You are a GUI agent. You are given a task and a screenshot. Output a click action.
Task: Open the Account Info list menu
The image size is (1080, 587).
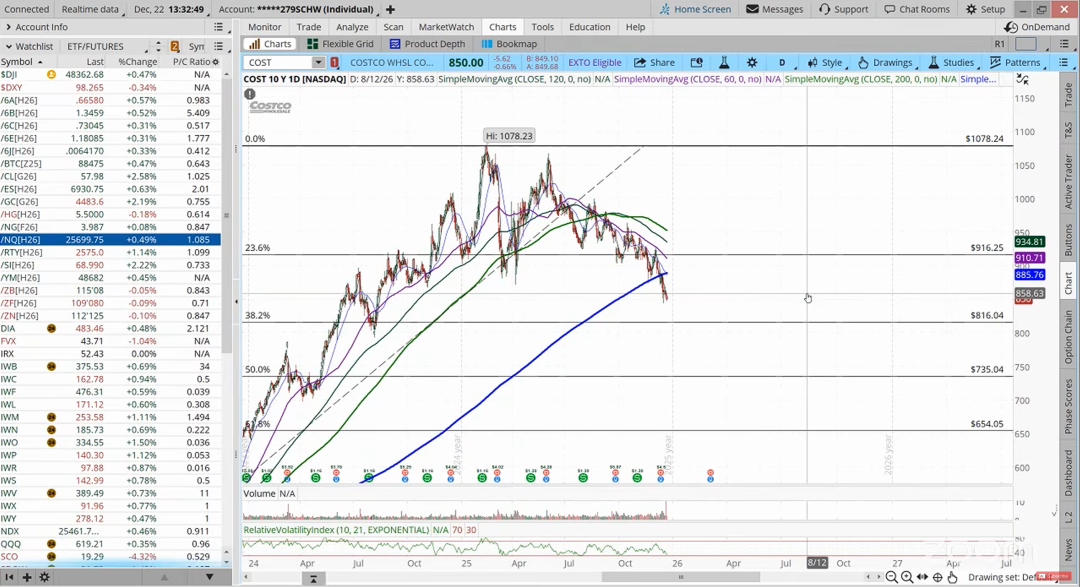click(x=218, y=27)
